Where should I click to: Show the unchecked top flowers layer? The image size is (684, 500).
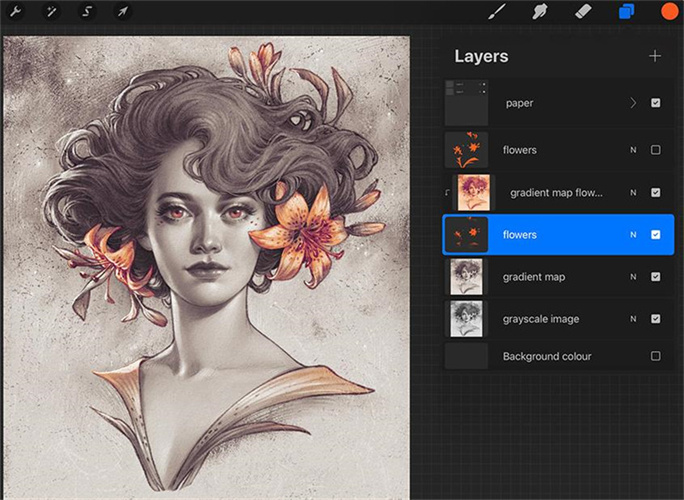655,150
